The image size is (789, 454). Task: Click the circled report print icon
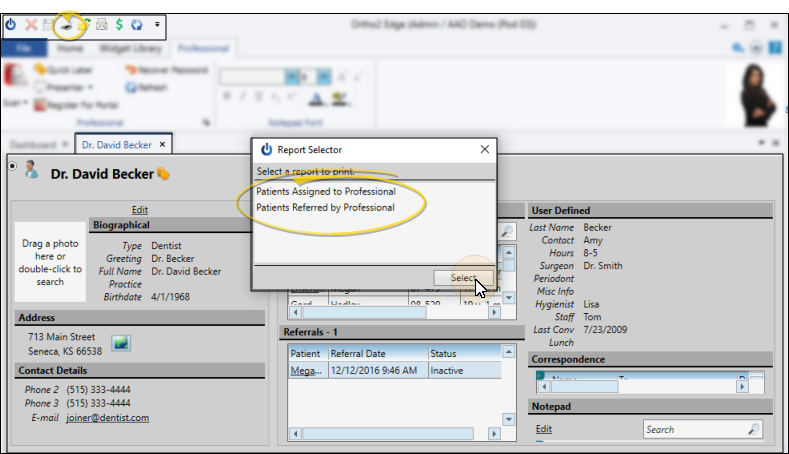click(66, 23)
